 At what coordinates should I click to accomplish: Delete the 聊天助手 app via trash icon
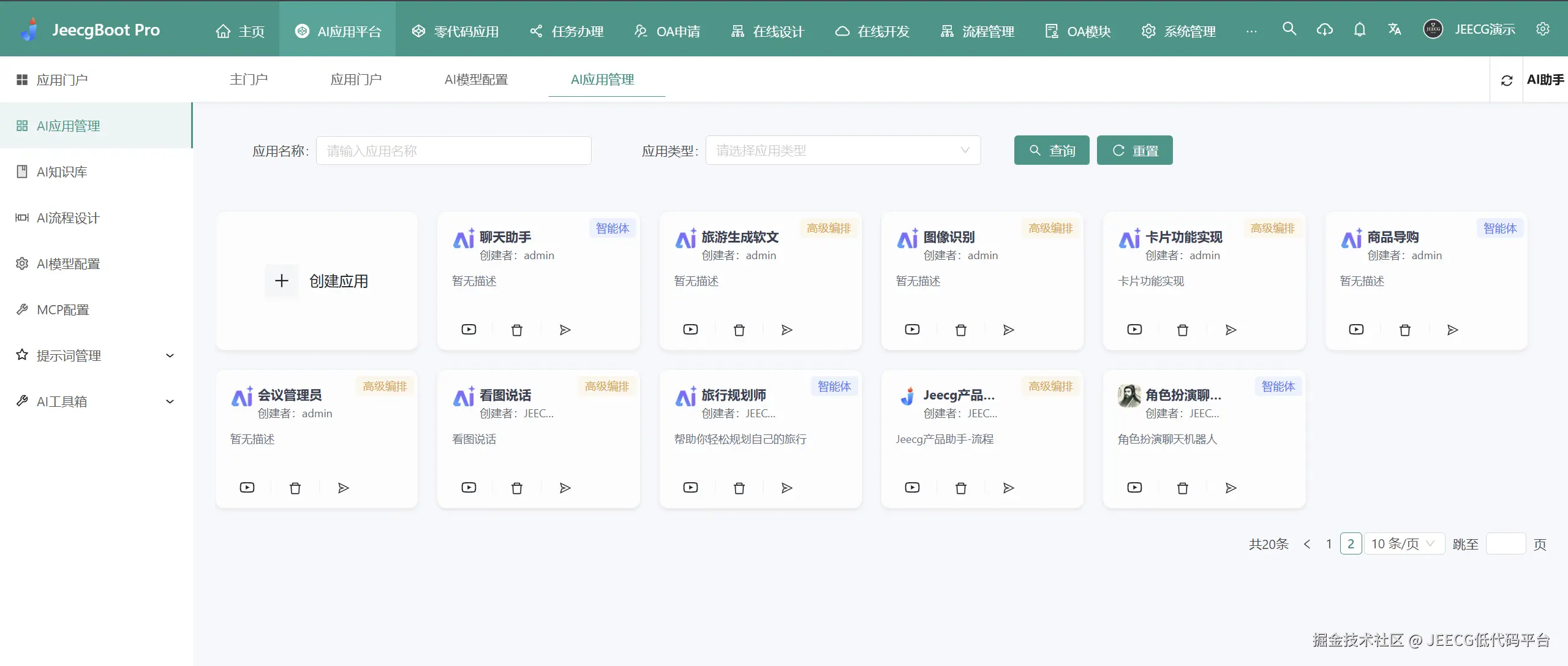pyautogui.click(x=517, y=330)
